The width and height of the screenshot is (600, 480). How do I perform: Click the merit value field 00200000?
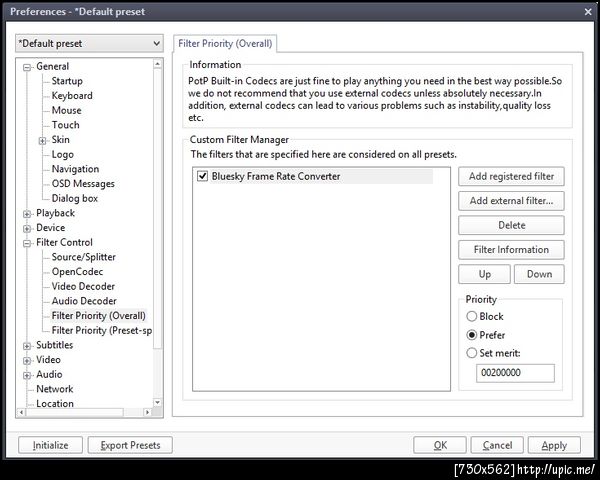(x=515, y=373)
